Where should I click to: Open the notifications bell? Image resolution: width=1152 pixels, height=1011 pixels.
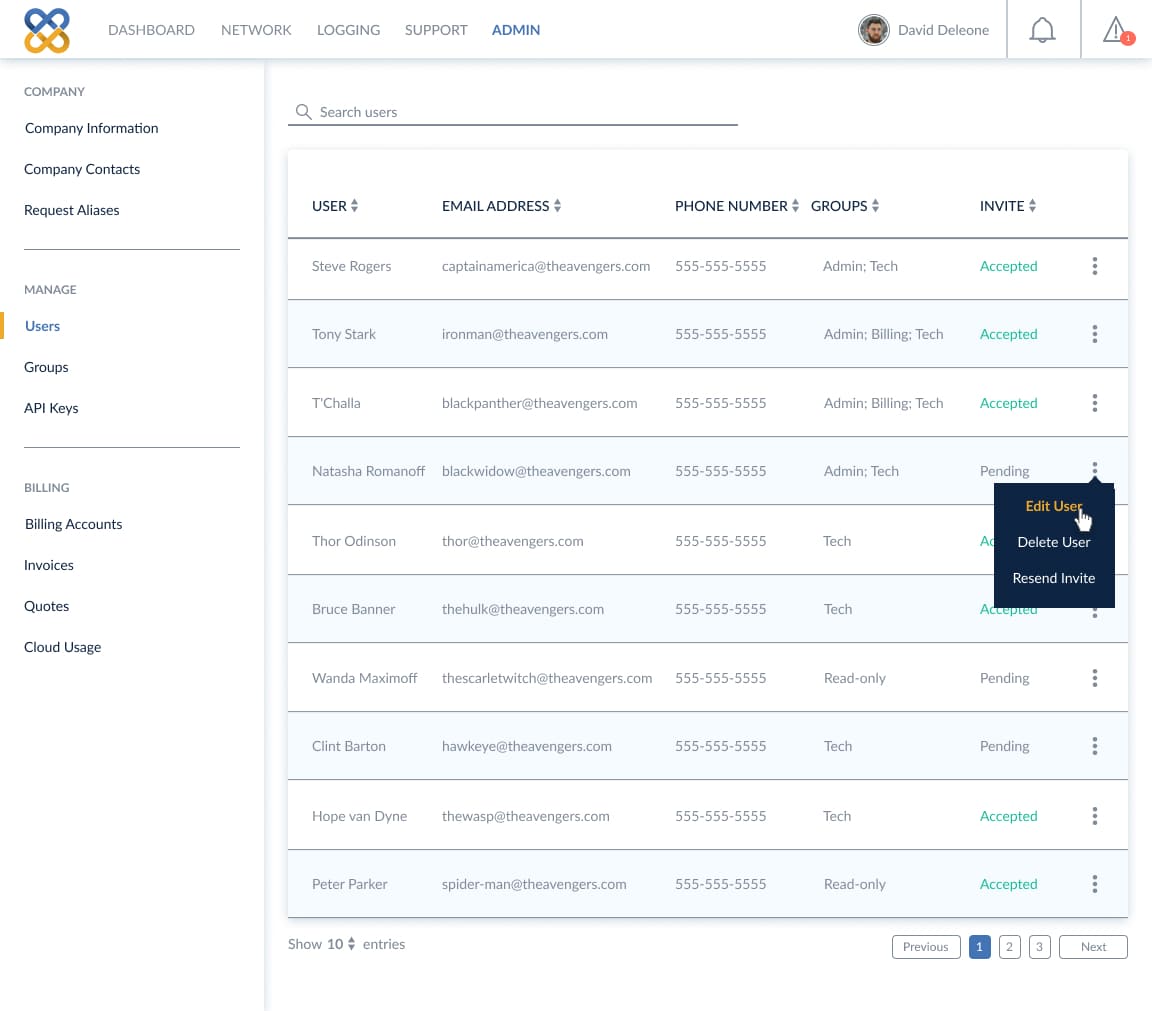click(x=1042, y=30)
